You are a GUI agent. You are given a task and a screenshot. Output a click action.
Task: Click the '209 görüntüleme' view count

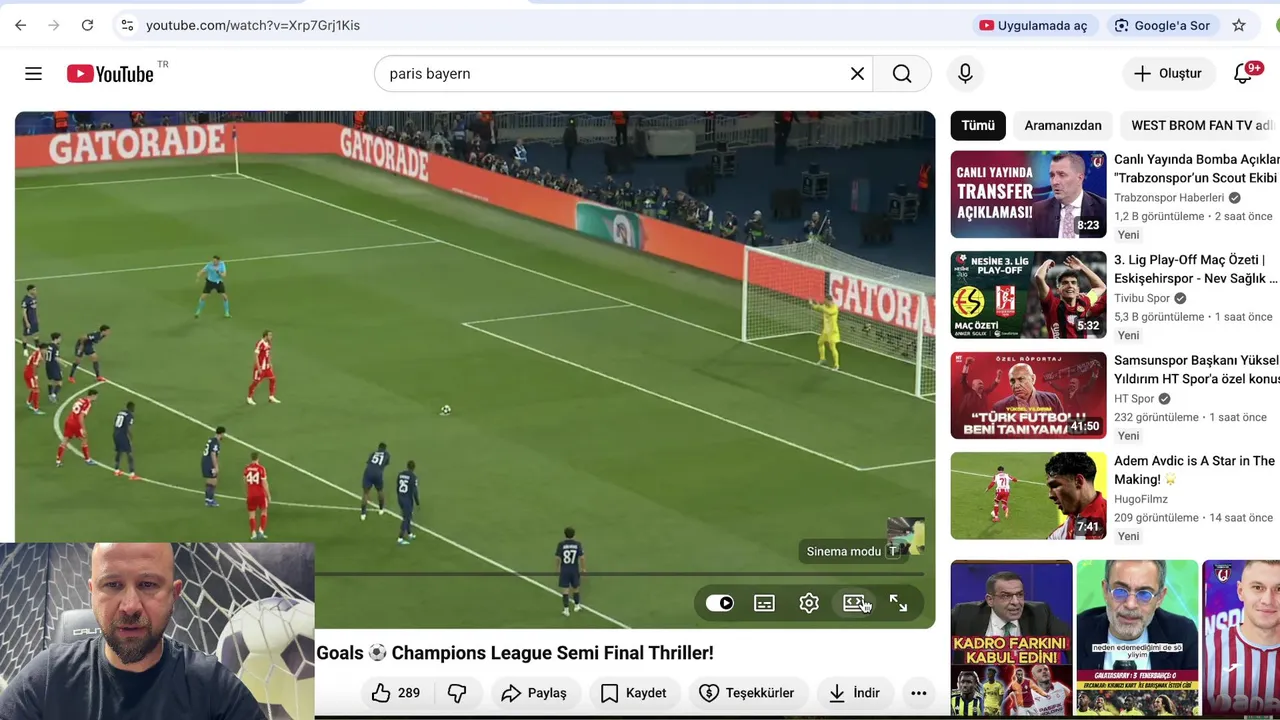pyautogui.click(x=1157, y=518)
